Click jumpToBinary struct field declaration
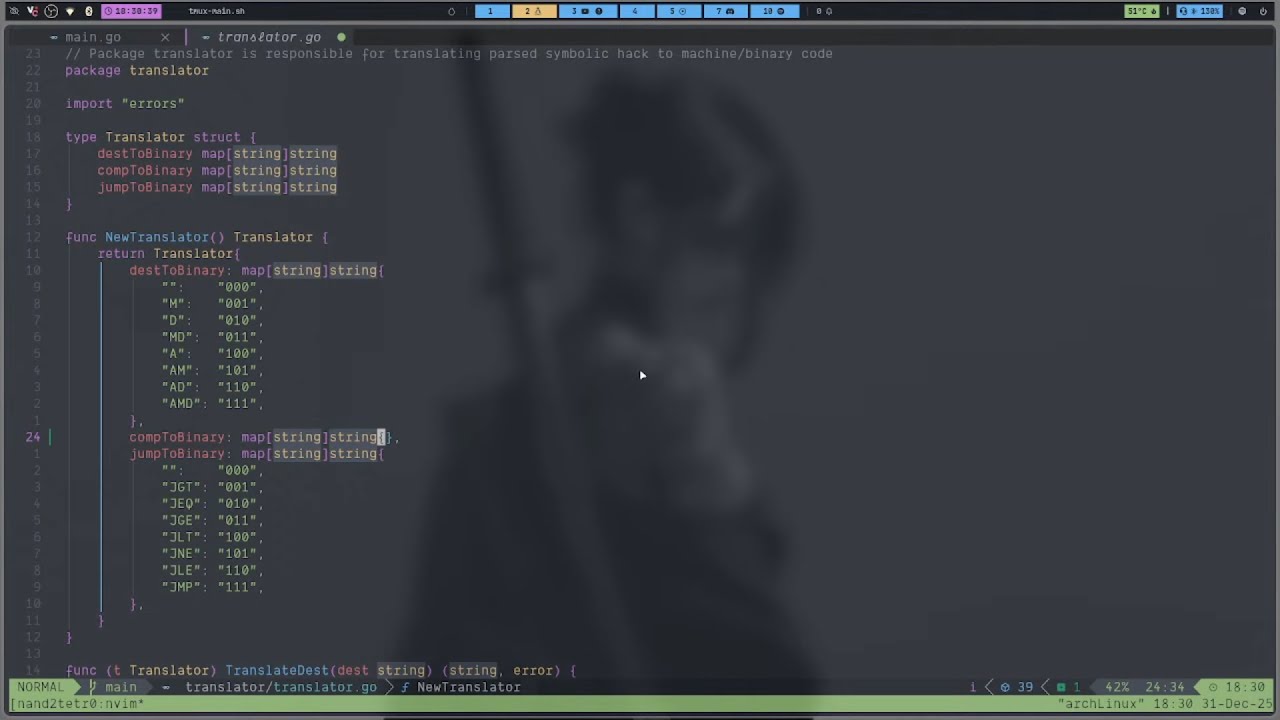Viewport: 1280px width, 720px height. point(217,187)
